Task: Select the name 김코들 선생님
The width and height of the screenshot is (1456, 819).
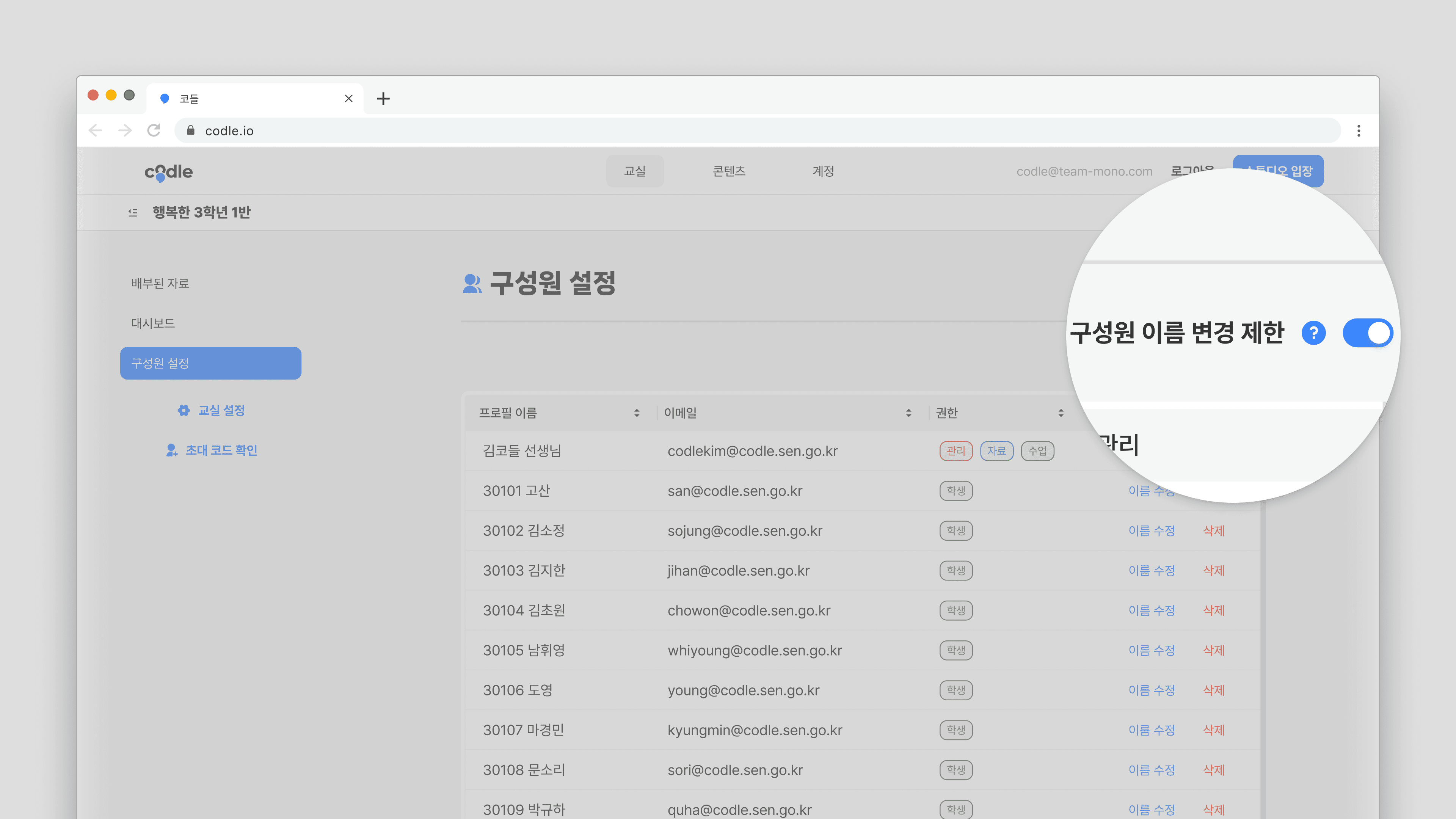Action: [522, 451]
